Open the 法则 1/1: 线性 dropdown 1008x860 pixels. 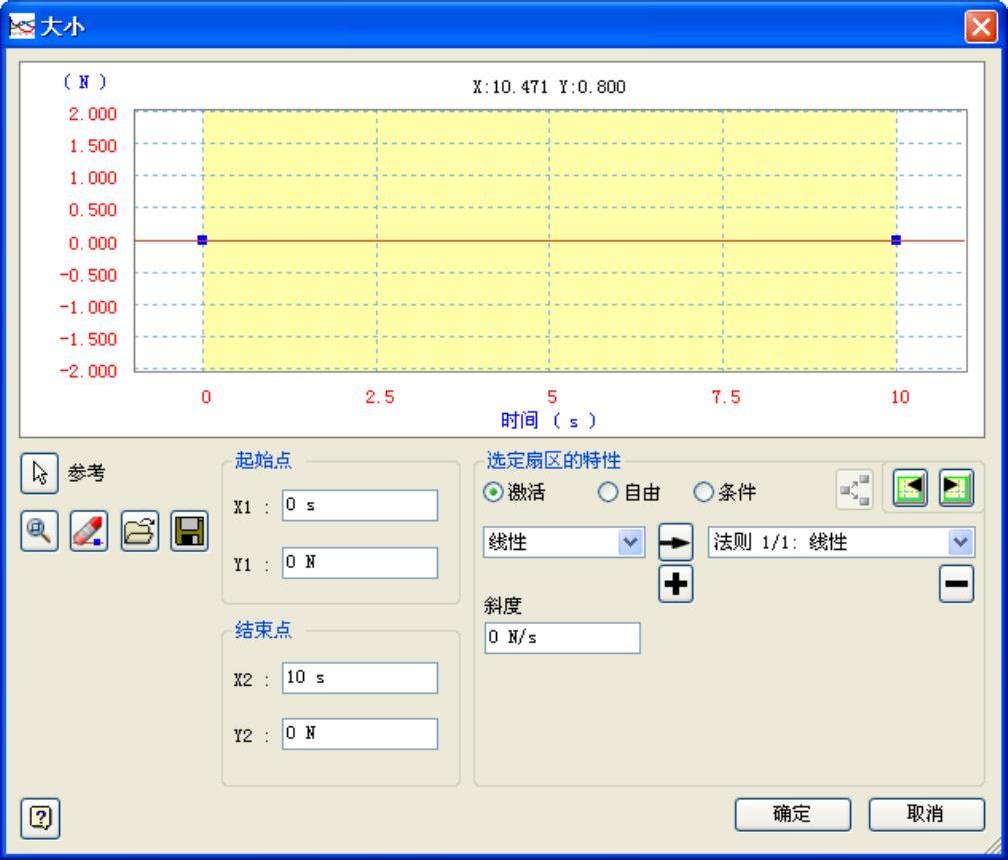[961, 543]
